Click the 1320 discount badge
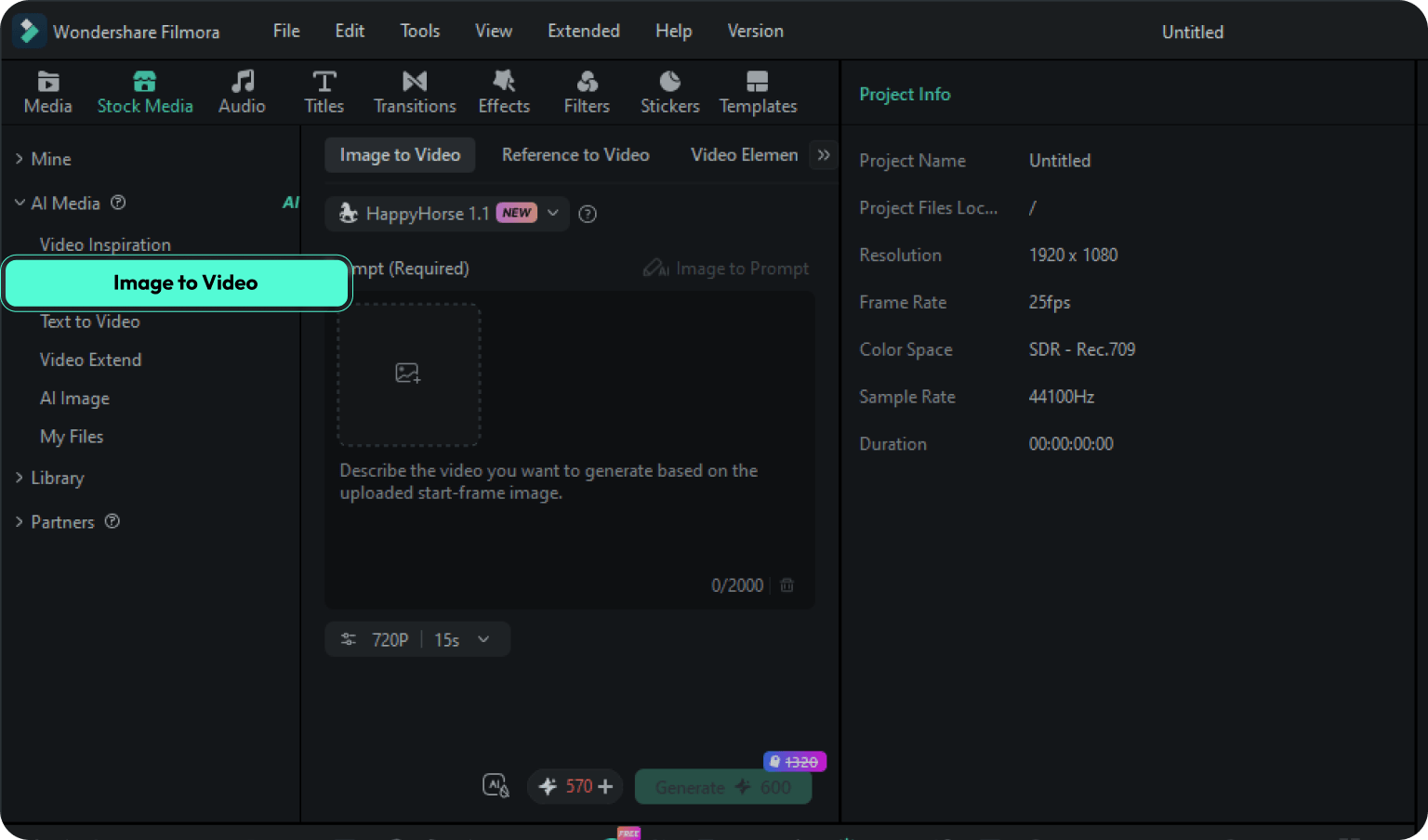 pyautogui.click(x=795, y=762)
